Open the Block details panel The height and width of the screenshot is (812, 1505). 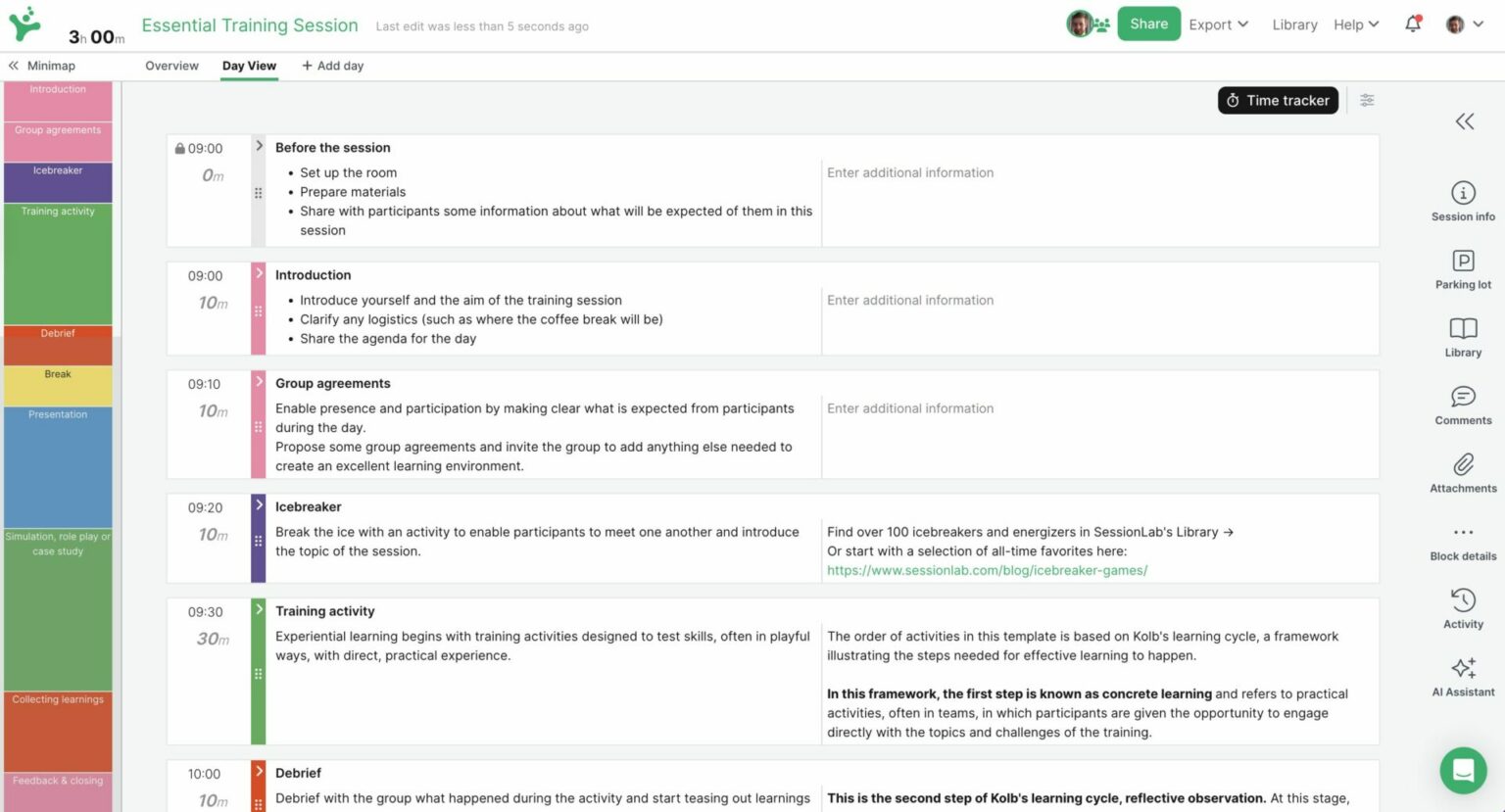pyautogui.click(x=1462, y=539)
